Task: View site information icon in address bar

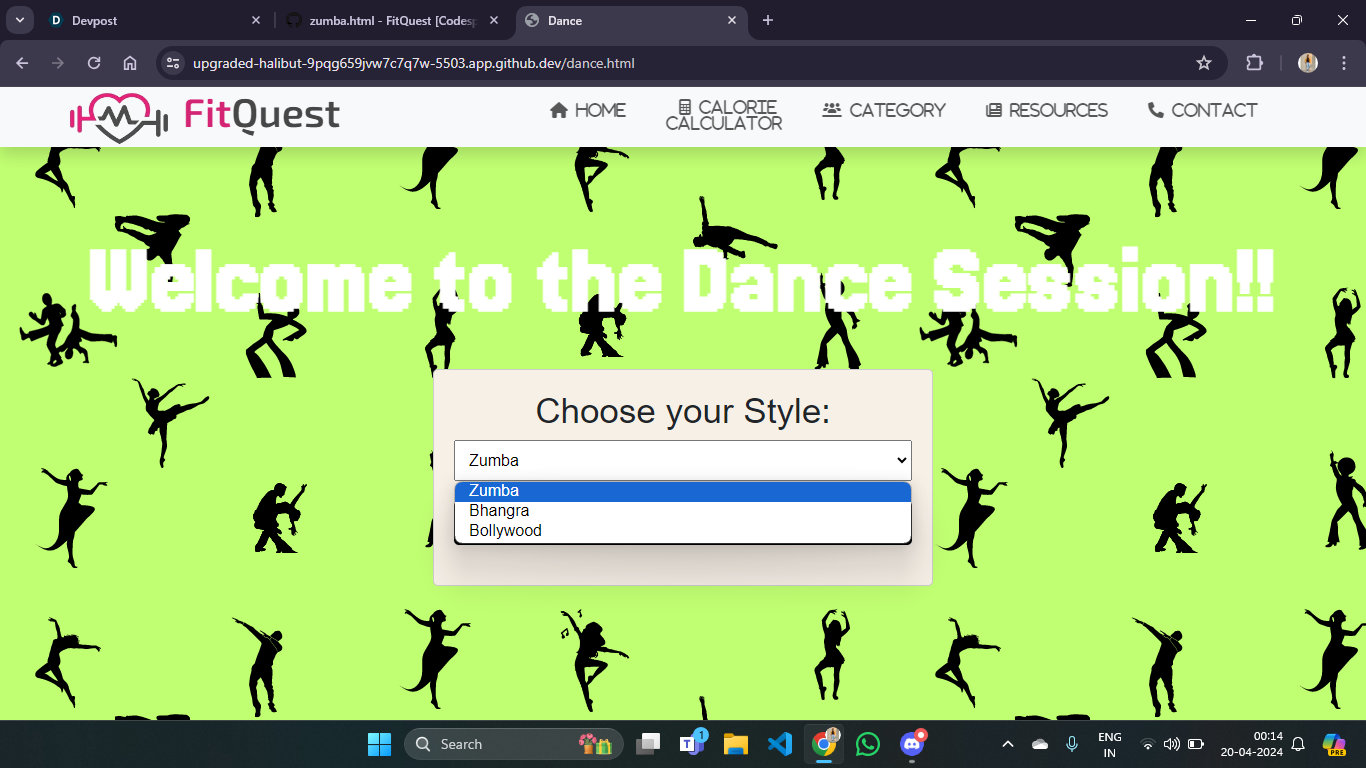Action: pos(173,63)
